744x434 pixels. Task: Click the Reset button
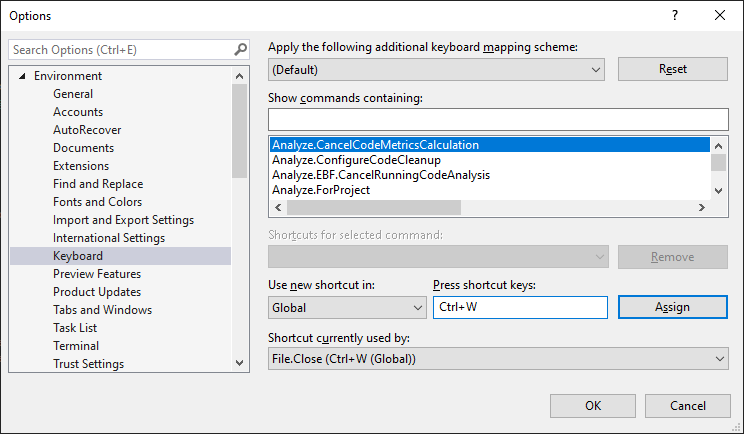[672, 69]
